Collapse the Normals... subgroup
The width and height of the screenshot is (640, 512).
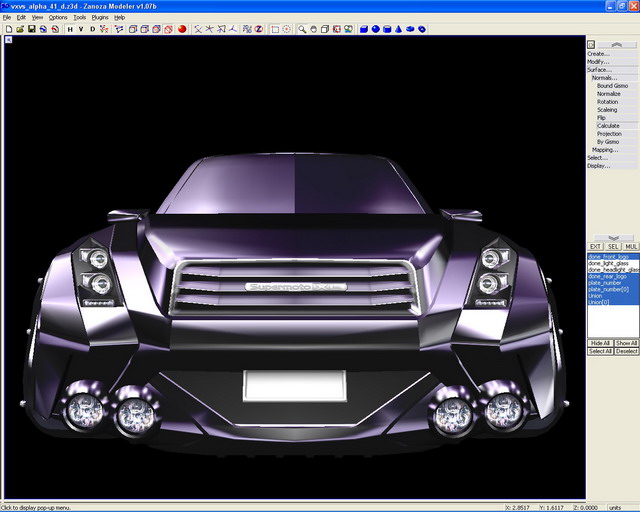[x=615, y=78]
